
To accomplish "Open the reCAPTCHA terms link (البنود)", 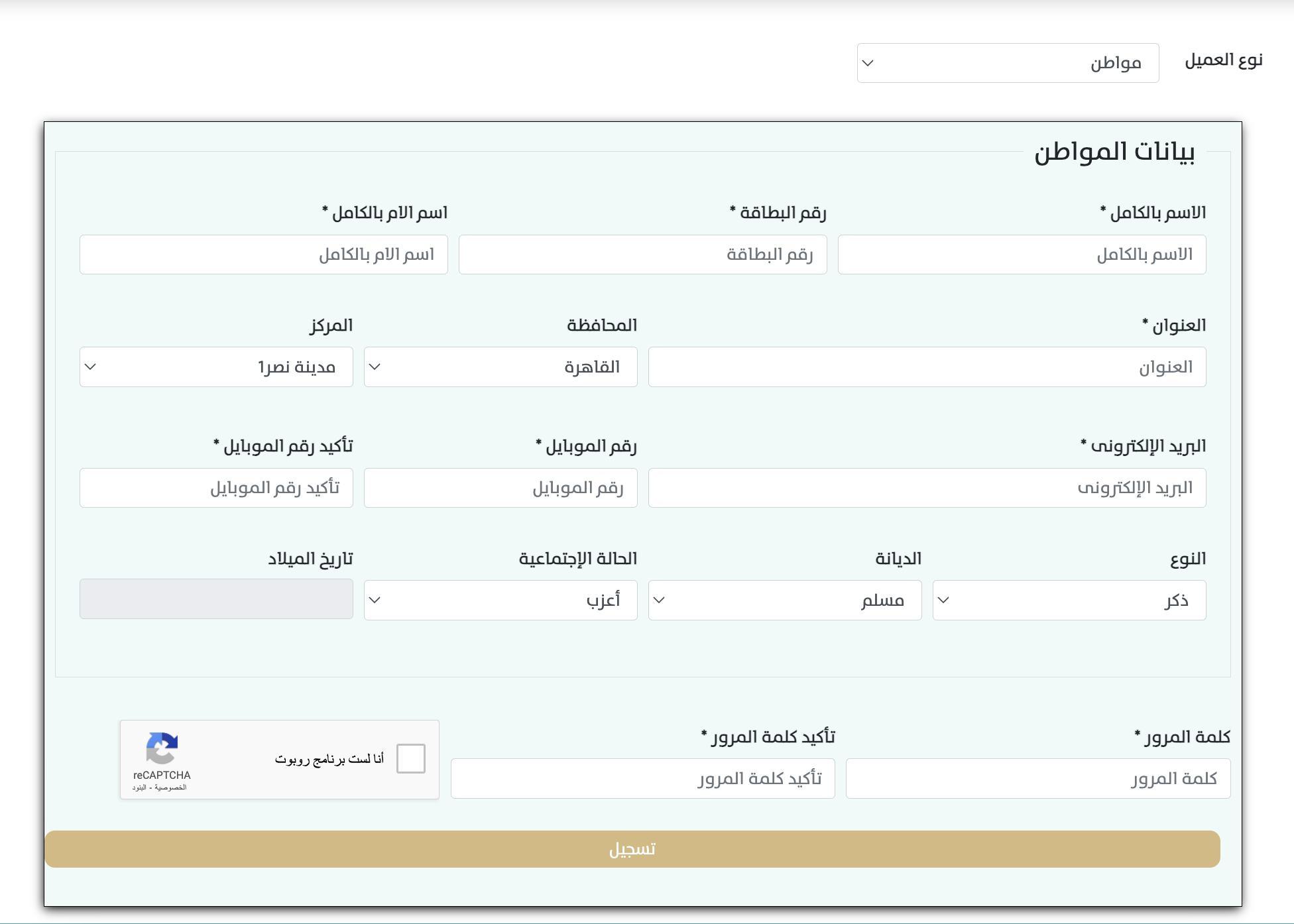I will 139,787.
